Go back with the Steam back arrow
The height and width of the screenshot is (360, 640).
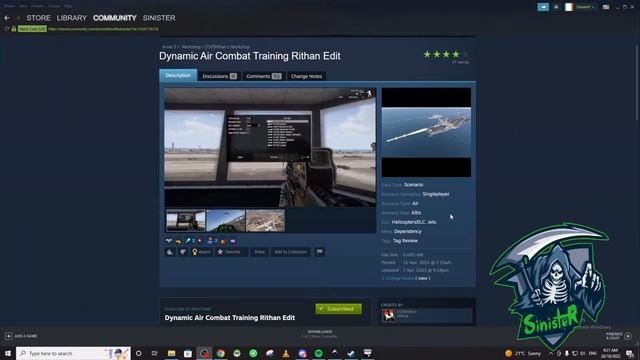[x=7, y=18]
